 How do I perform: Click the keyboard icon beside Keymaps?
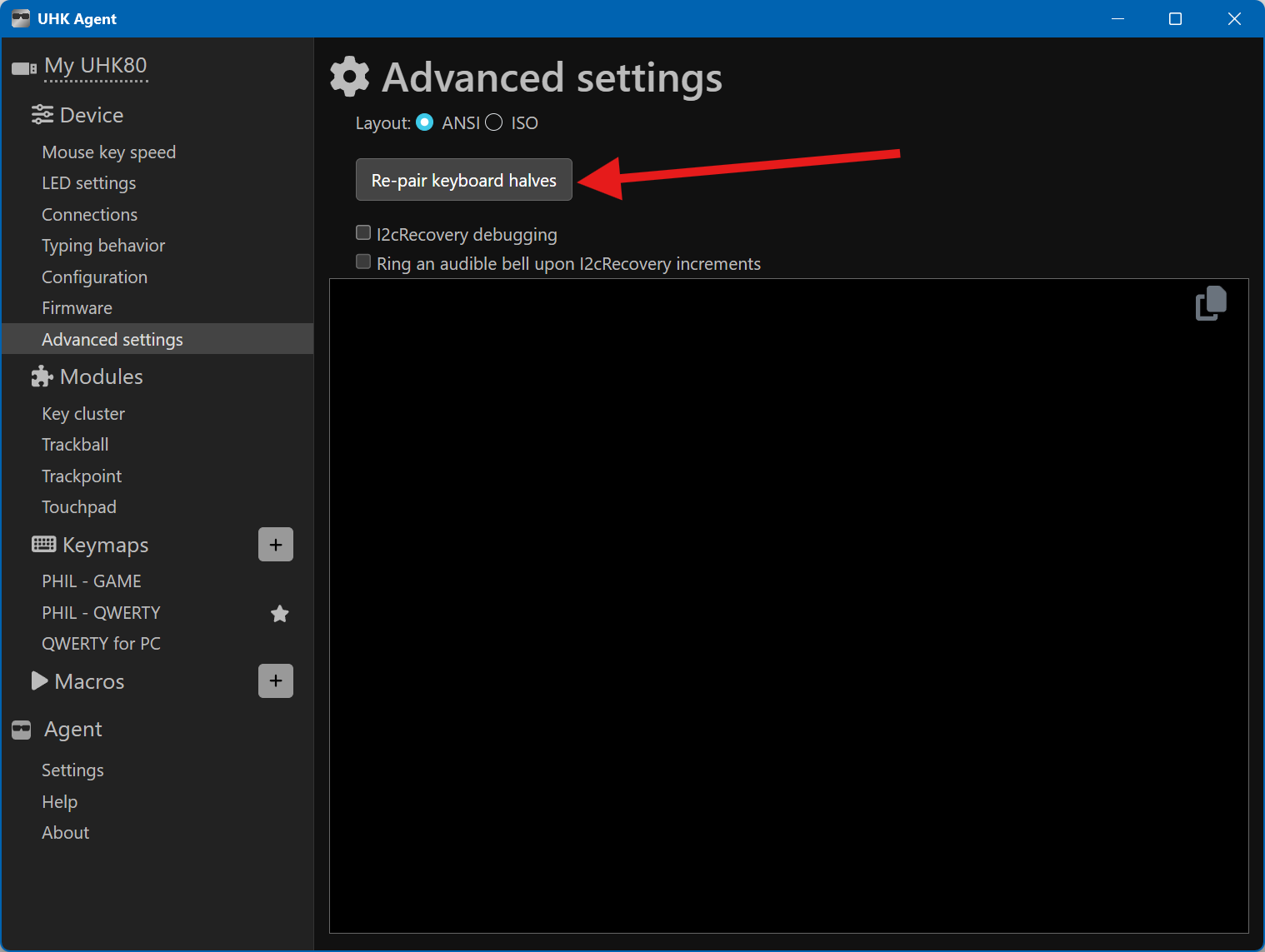pyautogui.click(x=44, y=545)
